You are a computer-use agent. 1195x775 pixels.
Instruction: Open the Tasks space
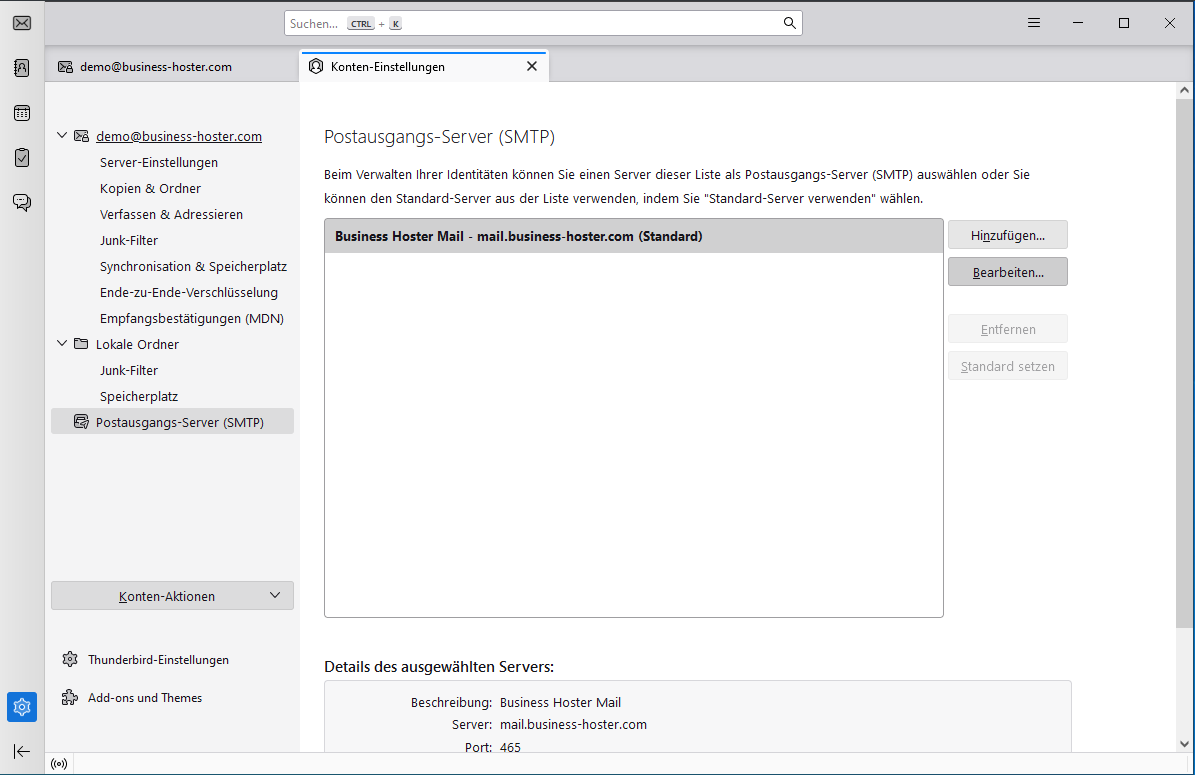(x=22, y=158)
